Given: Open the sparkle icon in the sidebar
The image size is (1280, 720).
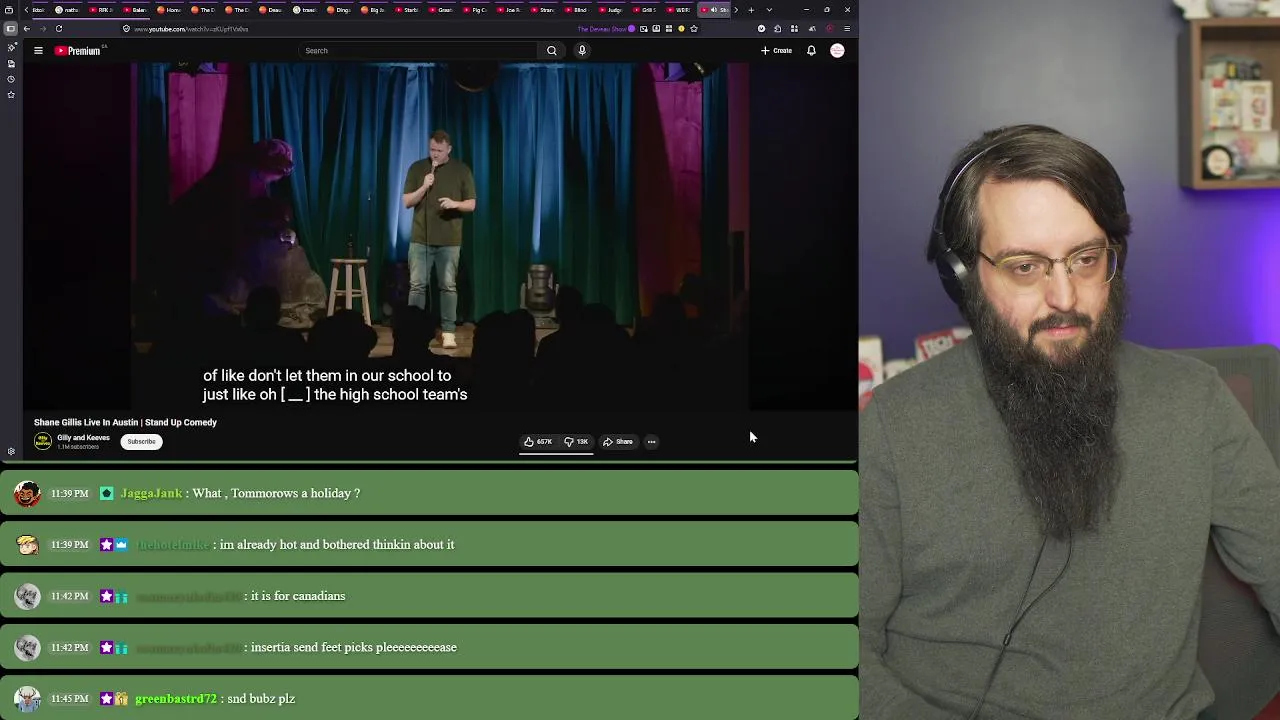Looking at the screenshot, I should click(x=11, y=47).
